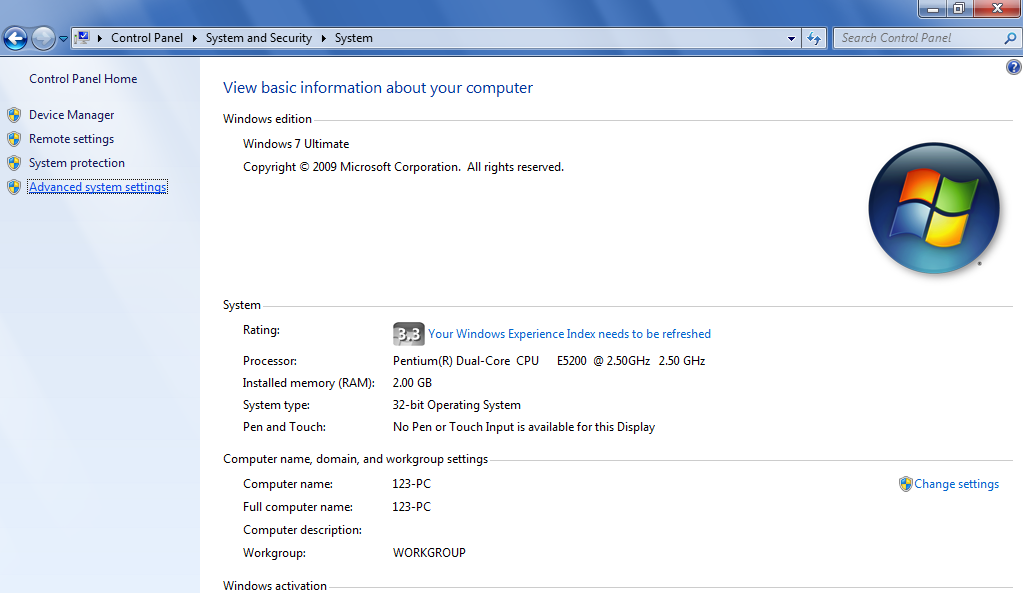The height and width of the screenshot is (593, 1023).
Task: Click the Computer name value 123-PC
Action: click(411, 484)
